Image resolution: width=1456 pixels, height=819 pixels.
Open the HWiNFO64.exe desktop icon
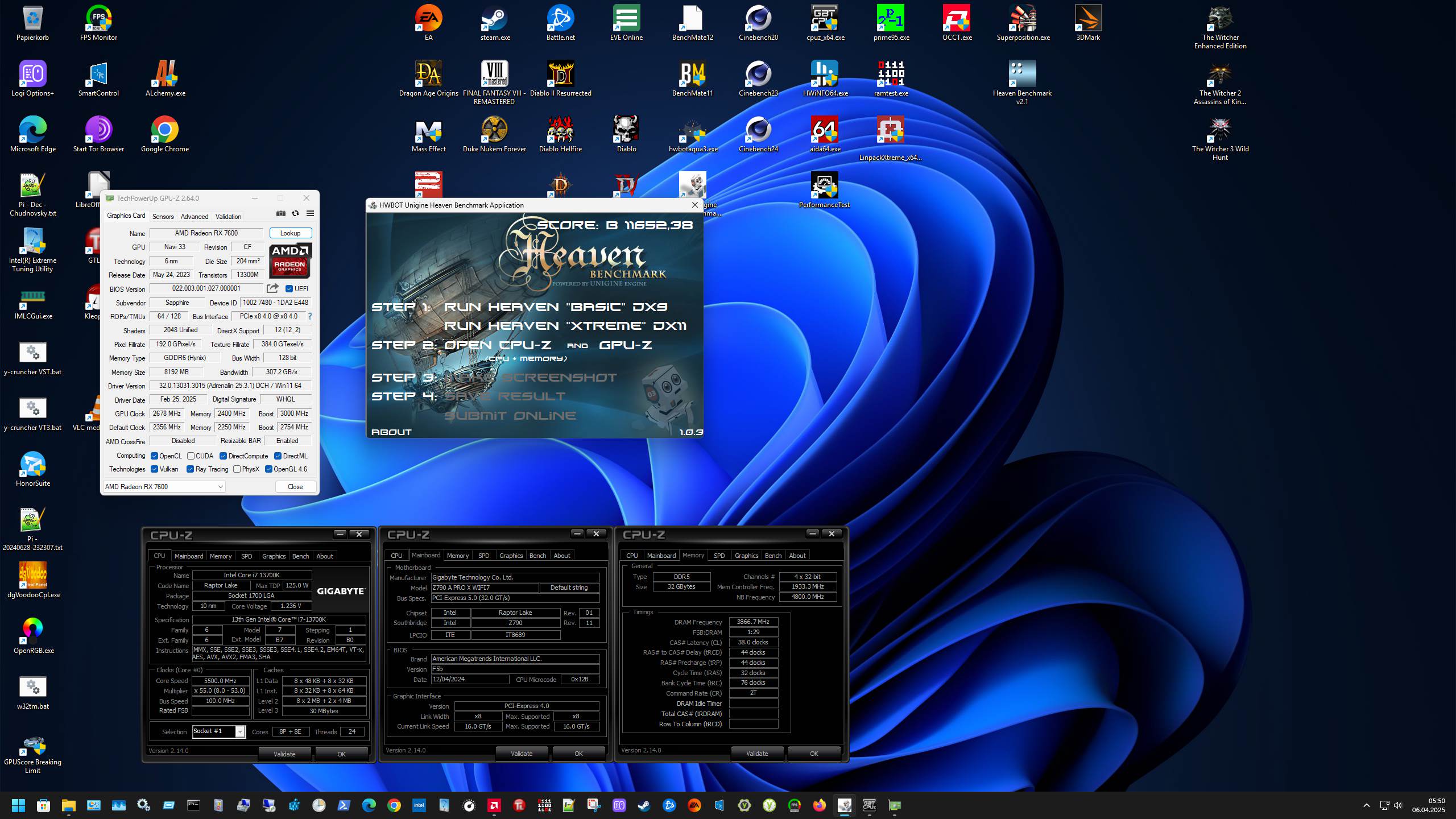[825, 78]
